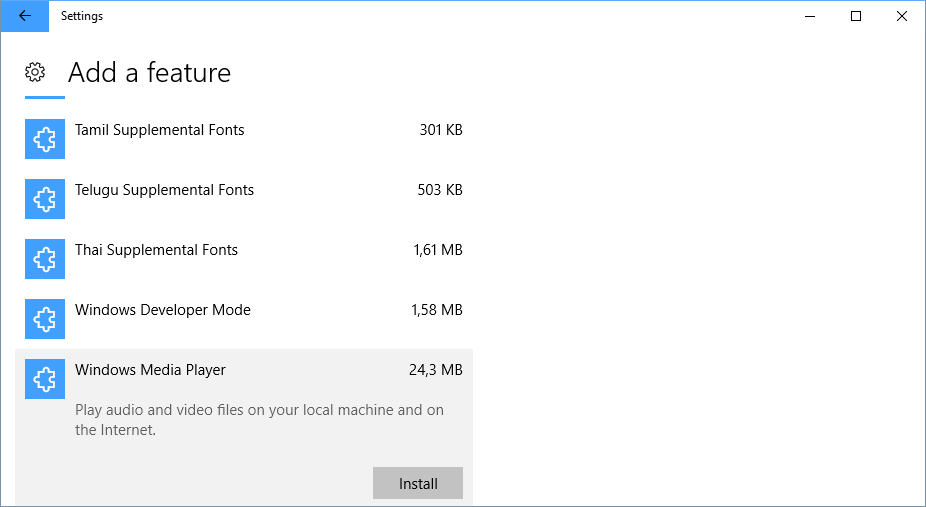Viewport: 926px width, 507px height.
Task: Select the Telugu Supplemental Fonts label
Action: pos(165,190)
